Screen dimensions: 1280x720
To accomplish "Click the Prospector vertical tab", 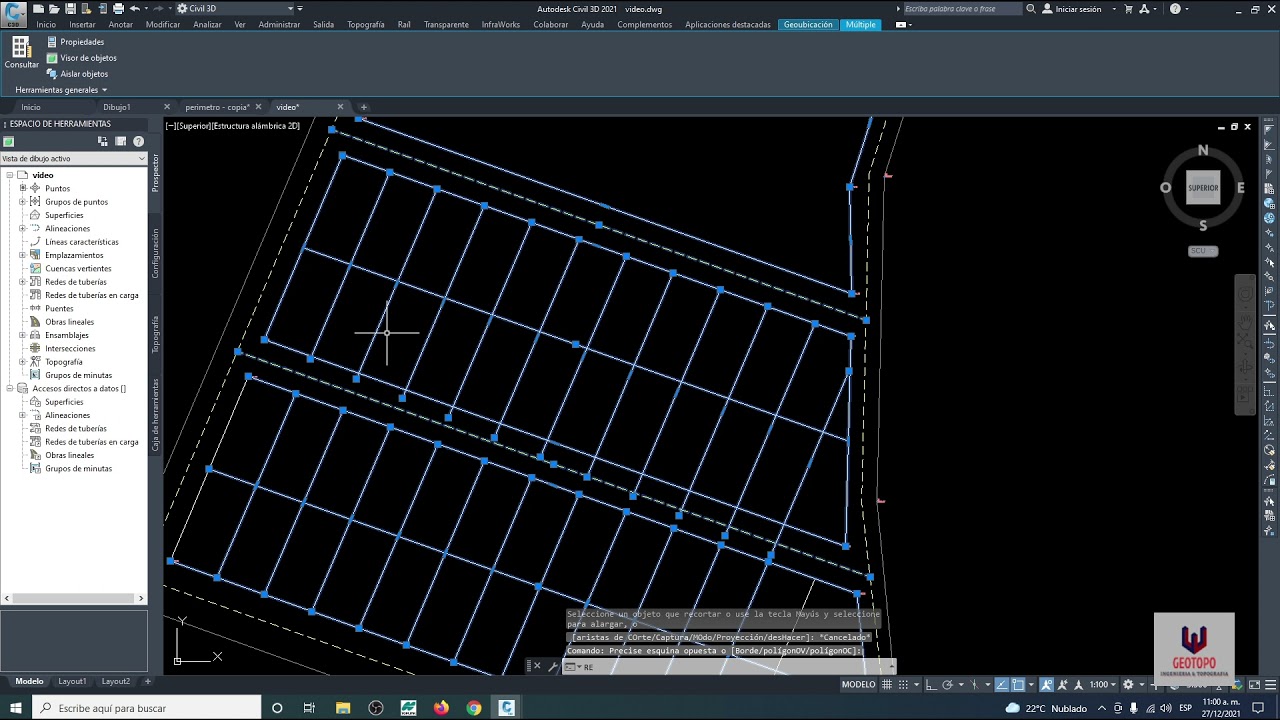I will coord(155,173).
